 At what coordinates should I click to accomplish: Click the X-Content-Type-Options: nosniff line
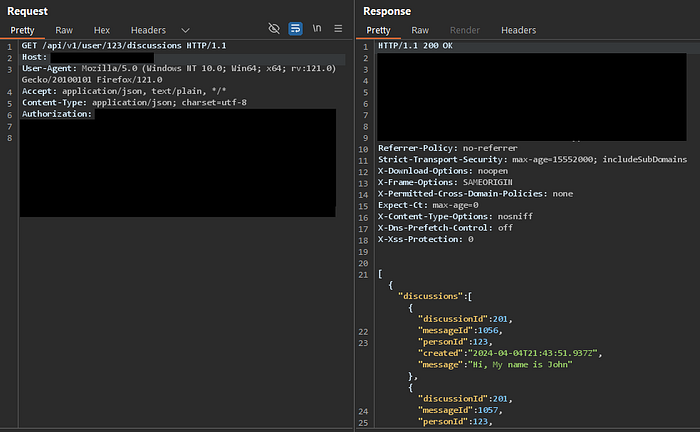(x=455, y=216)
